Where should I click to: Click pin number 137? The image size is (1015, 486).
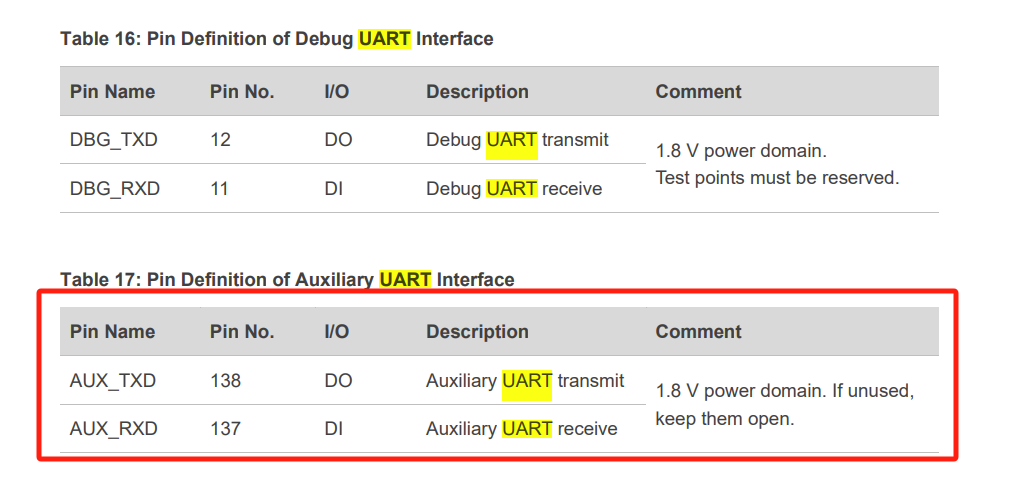[x=225, y=428]
